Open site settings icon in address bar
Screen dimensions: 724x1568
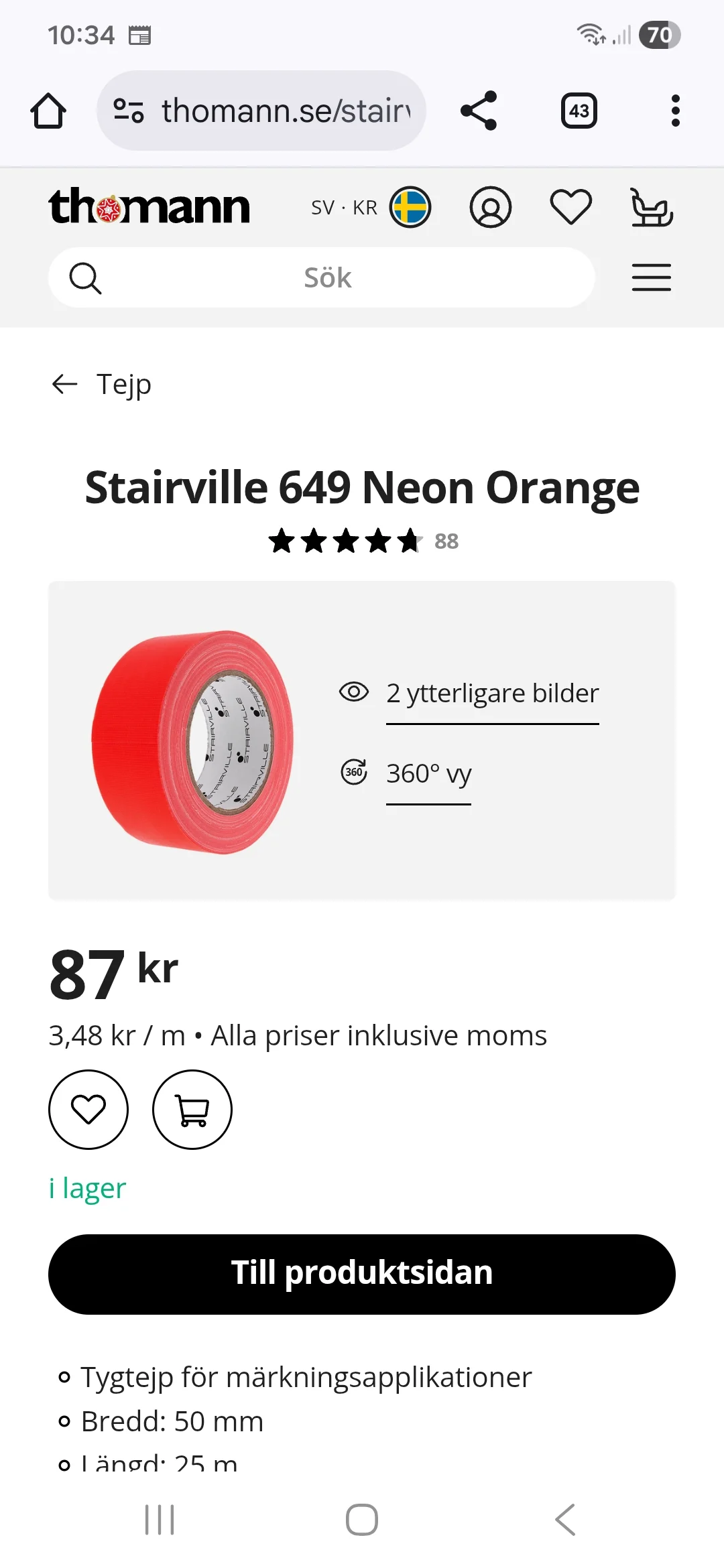point(129,111)
